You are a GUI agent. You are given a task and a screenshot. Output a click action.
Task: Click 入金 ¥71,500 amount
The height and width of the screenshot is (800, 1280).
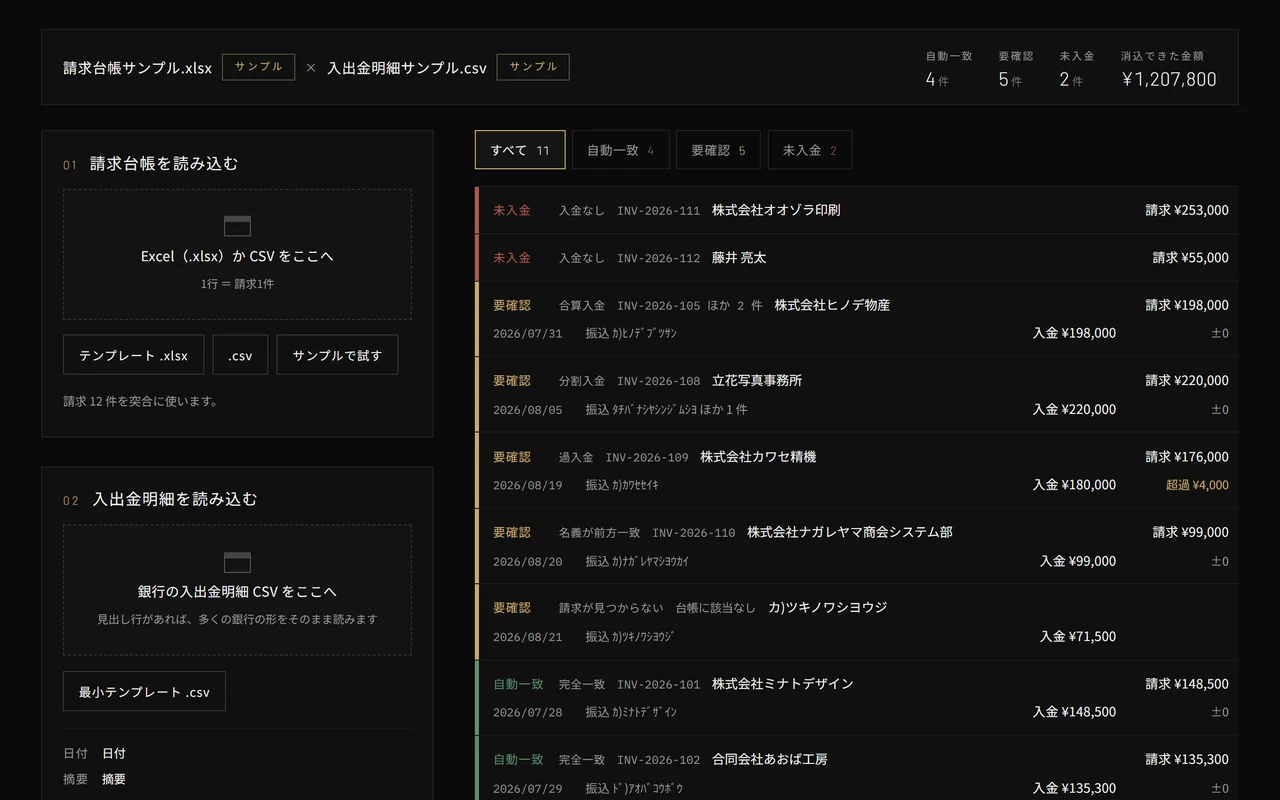(1078, 636)
